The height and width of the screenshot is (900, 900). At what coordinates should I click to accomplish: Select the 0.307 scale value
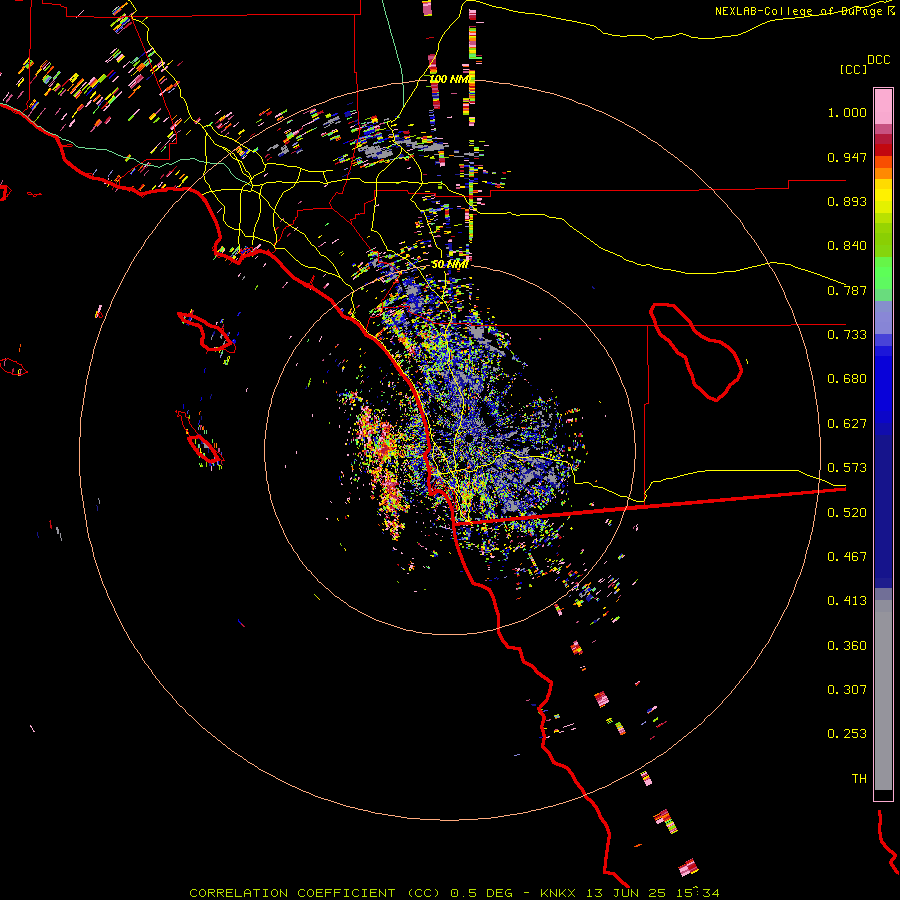click(847, 690)
